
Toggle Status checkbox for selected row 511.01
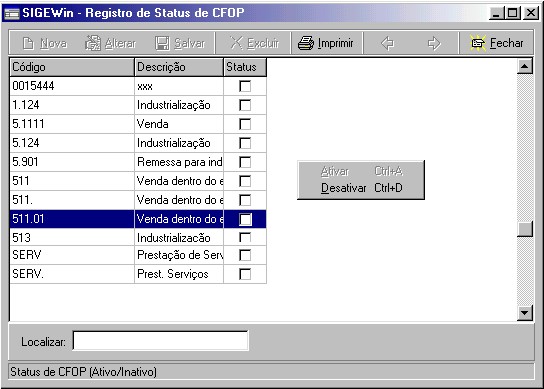[x=245, y=219]
